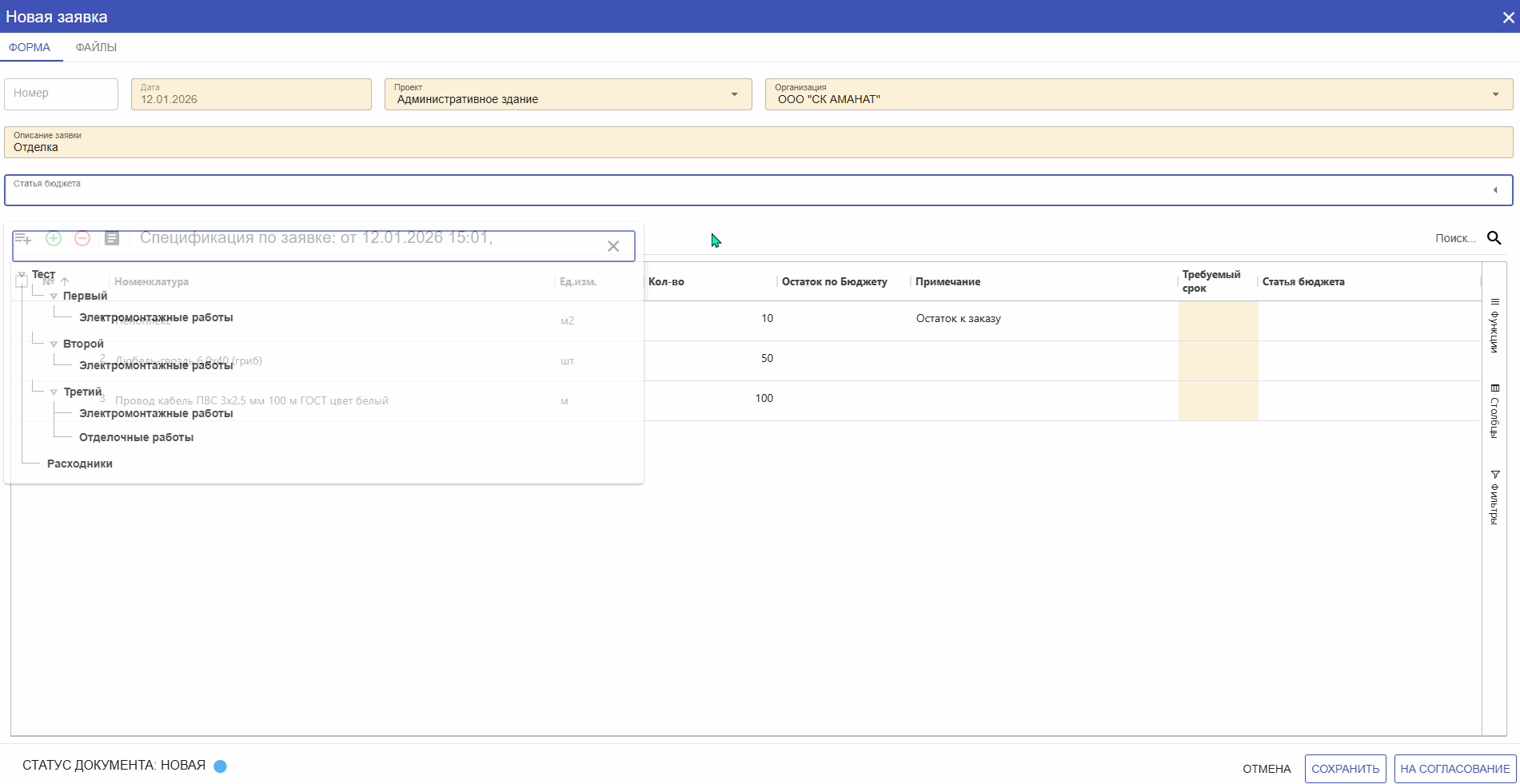
Task: Open the Фильтры side panel
Action: (x=1494, y=497)
